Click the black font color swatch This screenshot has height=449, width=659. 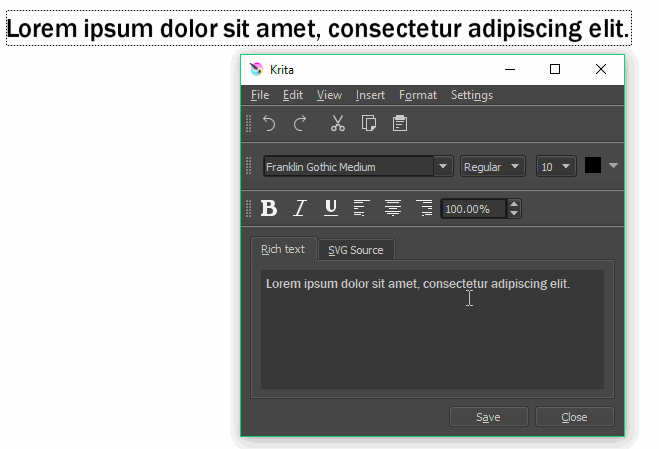593,165
